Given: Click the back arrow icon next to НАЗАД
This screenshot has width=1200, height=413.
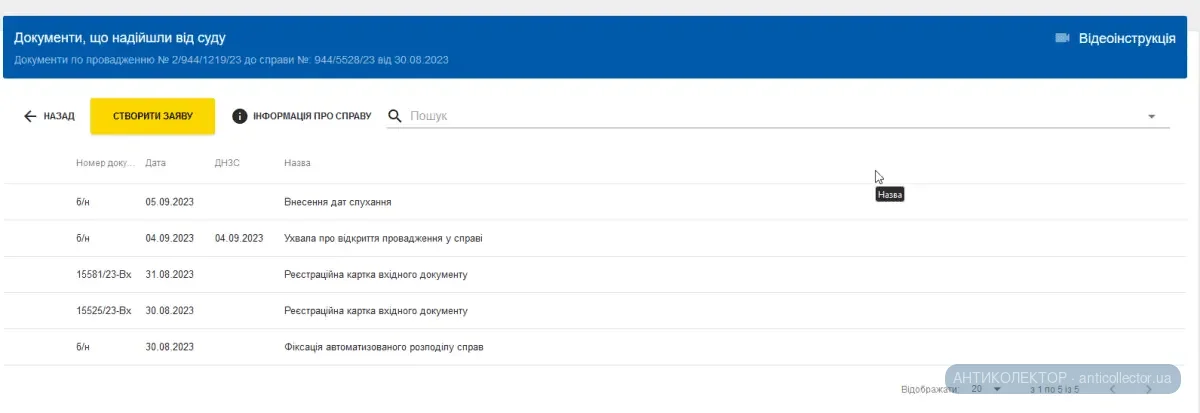Looking at the screenshot, I should (x=30, y=116).
